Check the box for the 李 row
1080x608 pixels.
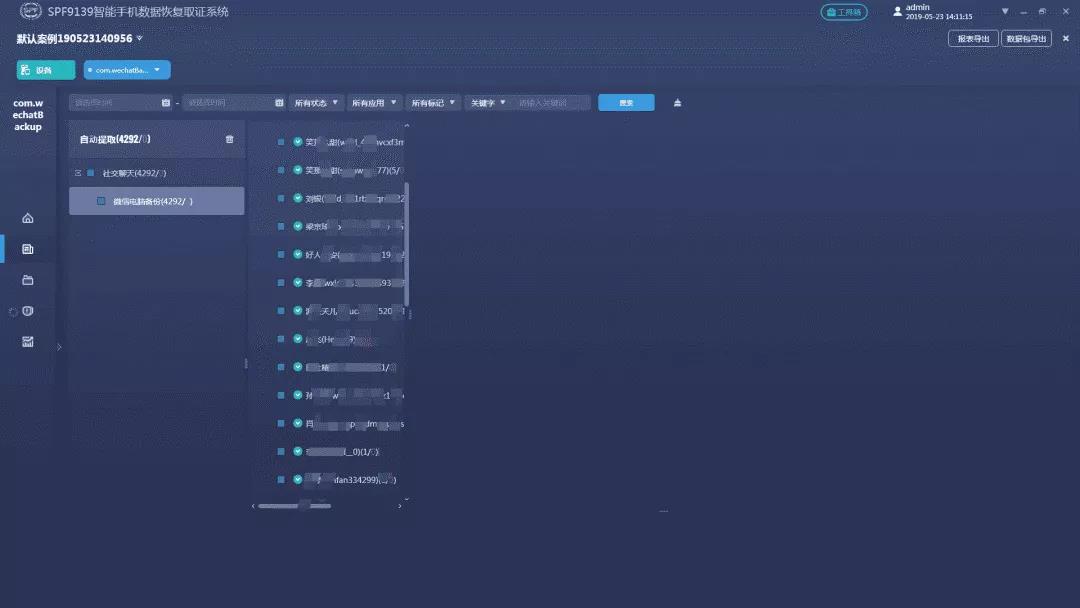281,282
